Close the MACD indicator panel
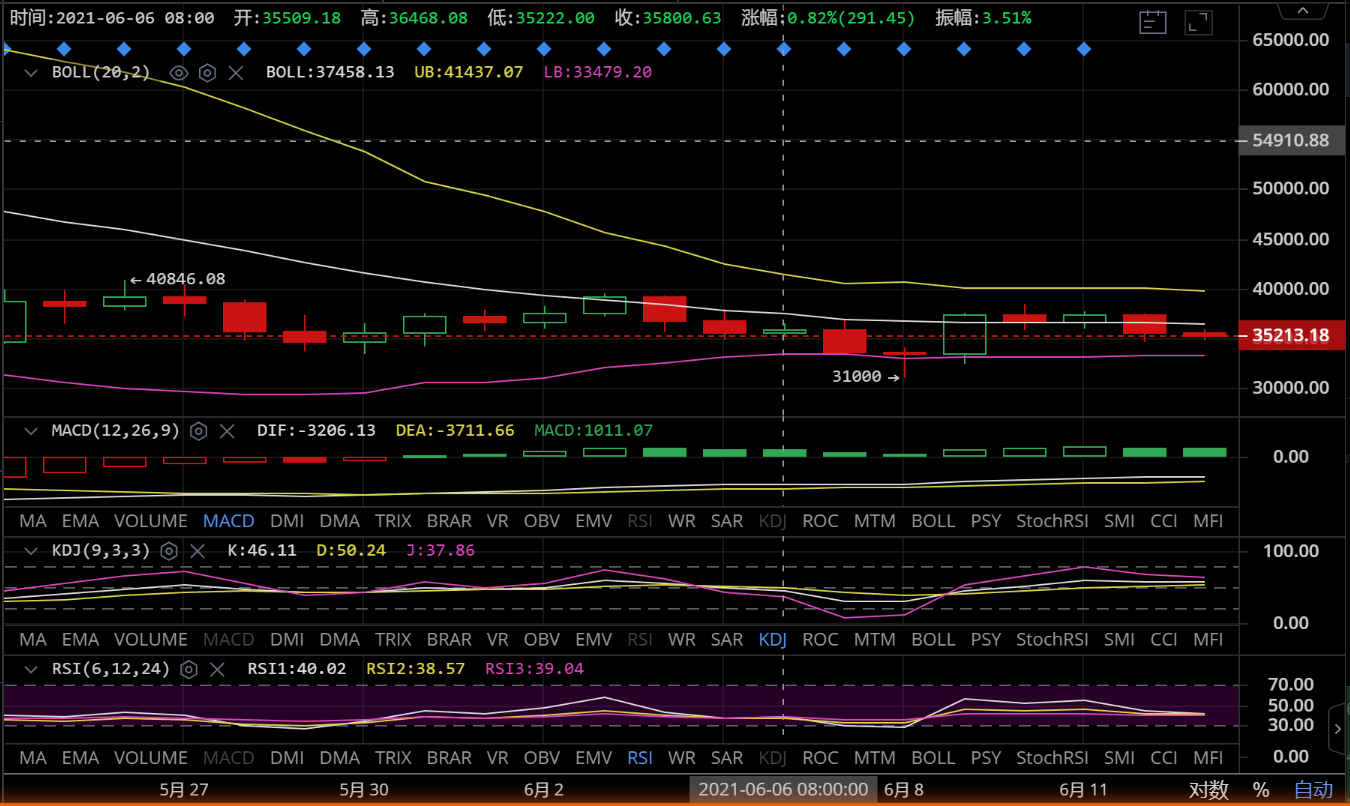Image resolution: width=1350 pixels, height=806 pixels. pos(227,431)
